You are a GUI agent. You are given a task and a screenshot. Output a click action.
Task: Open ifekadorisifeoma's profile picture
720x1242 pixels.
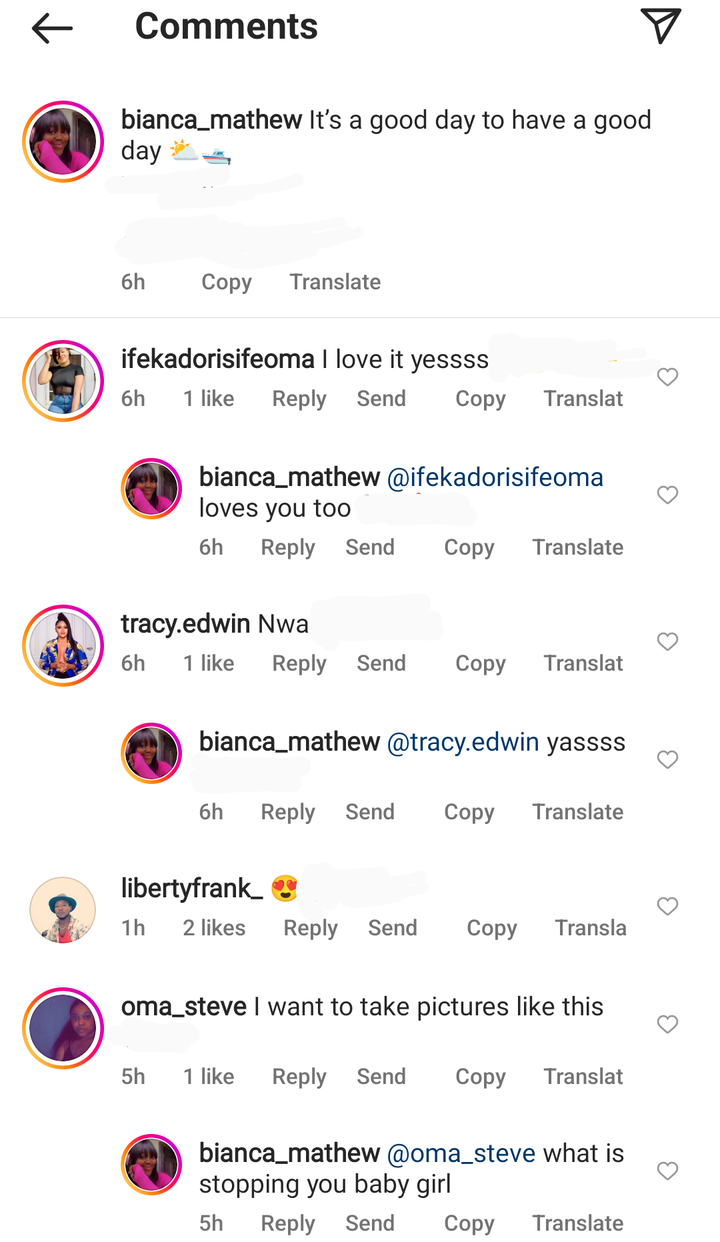63,381
